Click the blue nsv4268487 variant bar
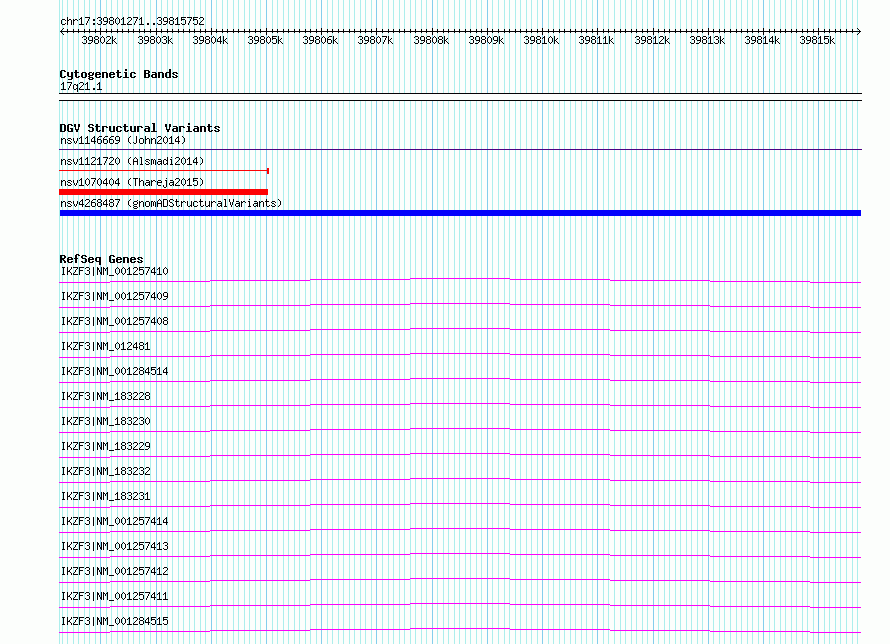 [460, 213]
